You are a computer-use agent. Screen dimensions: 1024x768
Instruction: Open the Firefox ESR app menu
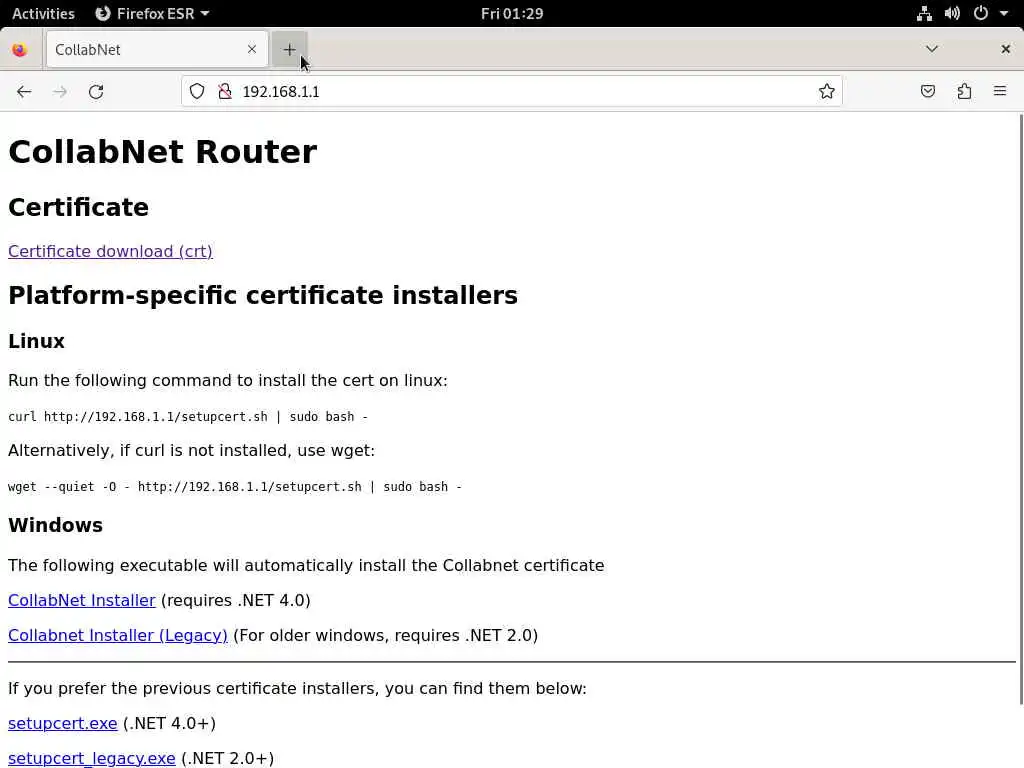click(x=152, y=13)
